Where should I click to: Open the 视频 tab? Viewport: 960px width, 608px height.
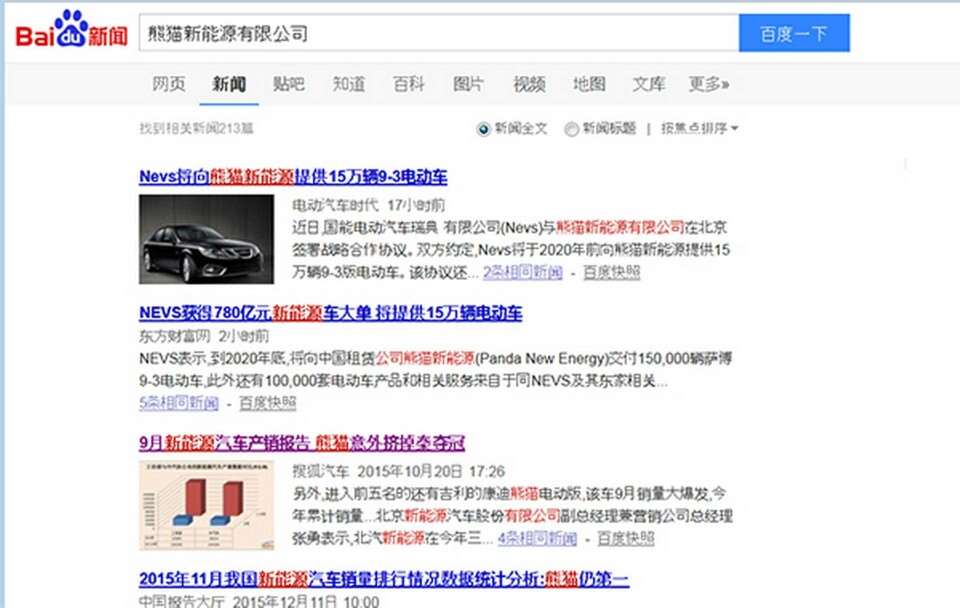click(x=529, y=84)
